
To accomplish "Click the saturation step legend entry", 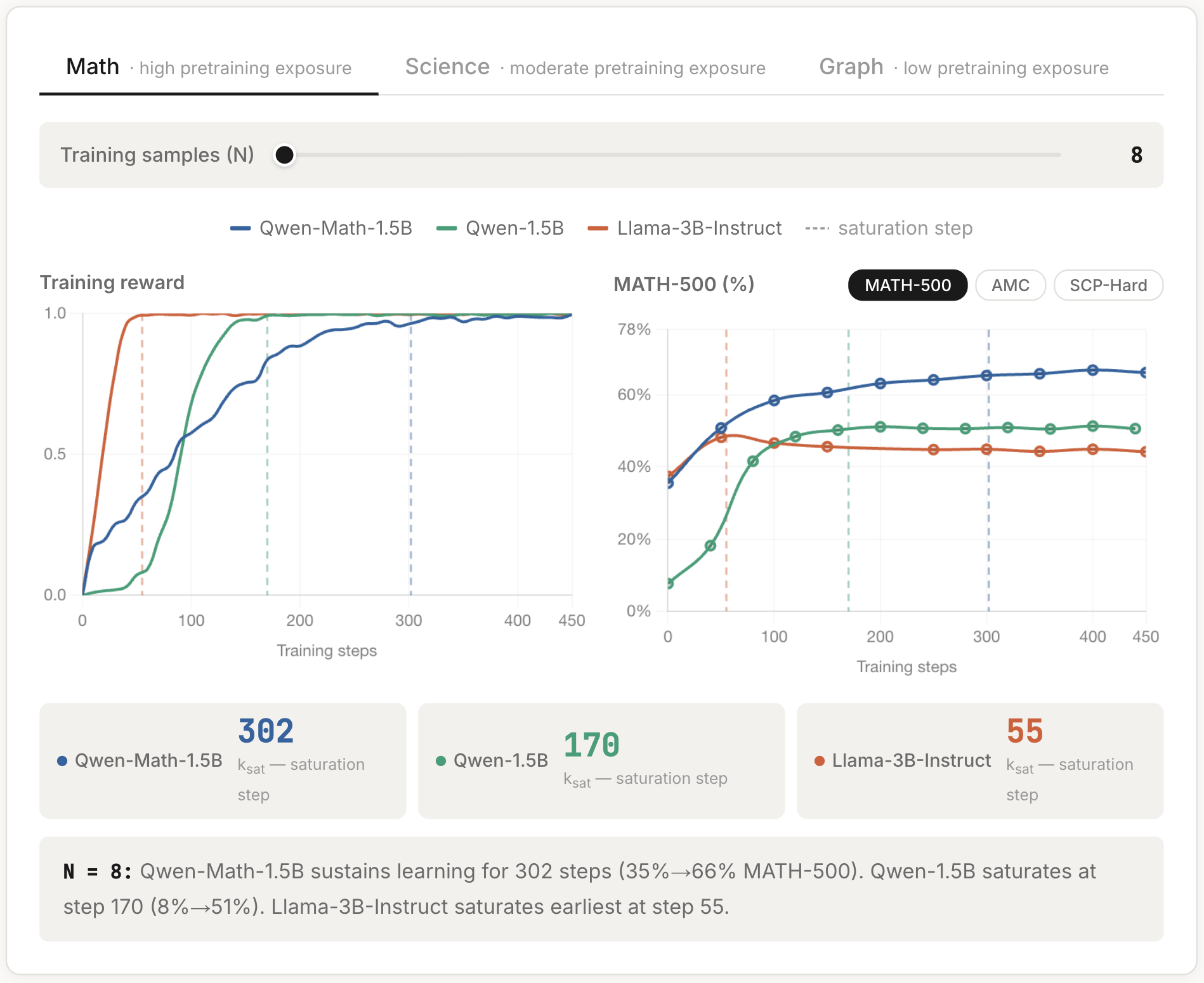I will pyautogui.click(x=889, y=228).
